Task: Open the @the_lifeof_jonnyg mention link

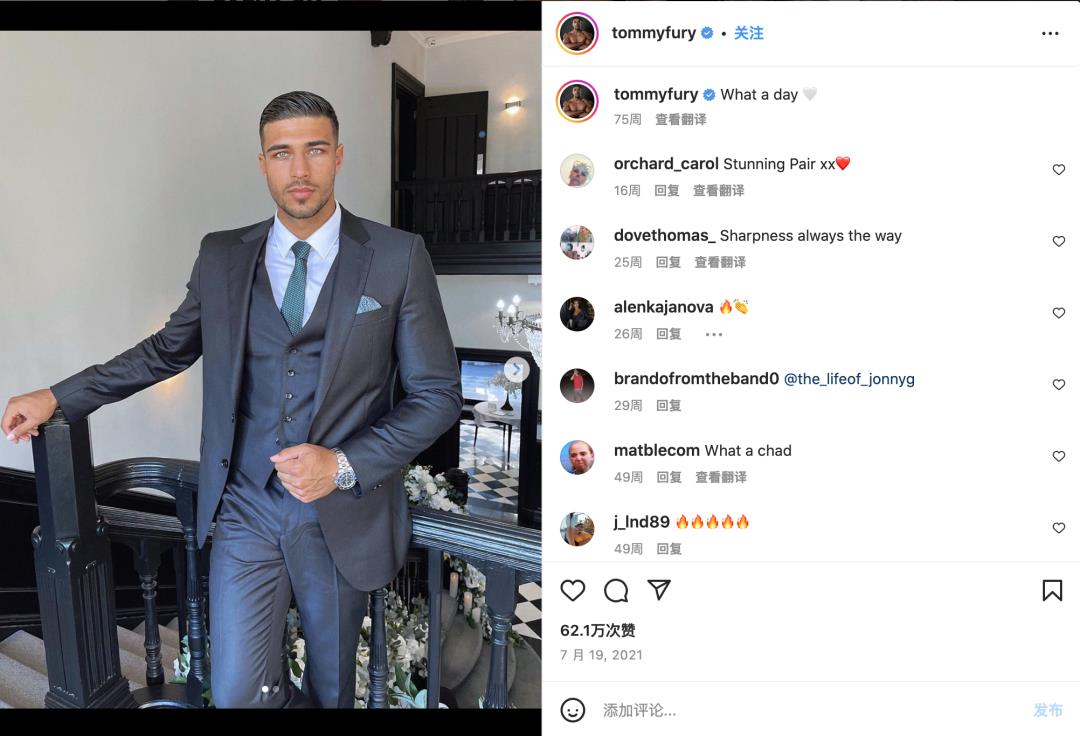Action: 849,379
